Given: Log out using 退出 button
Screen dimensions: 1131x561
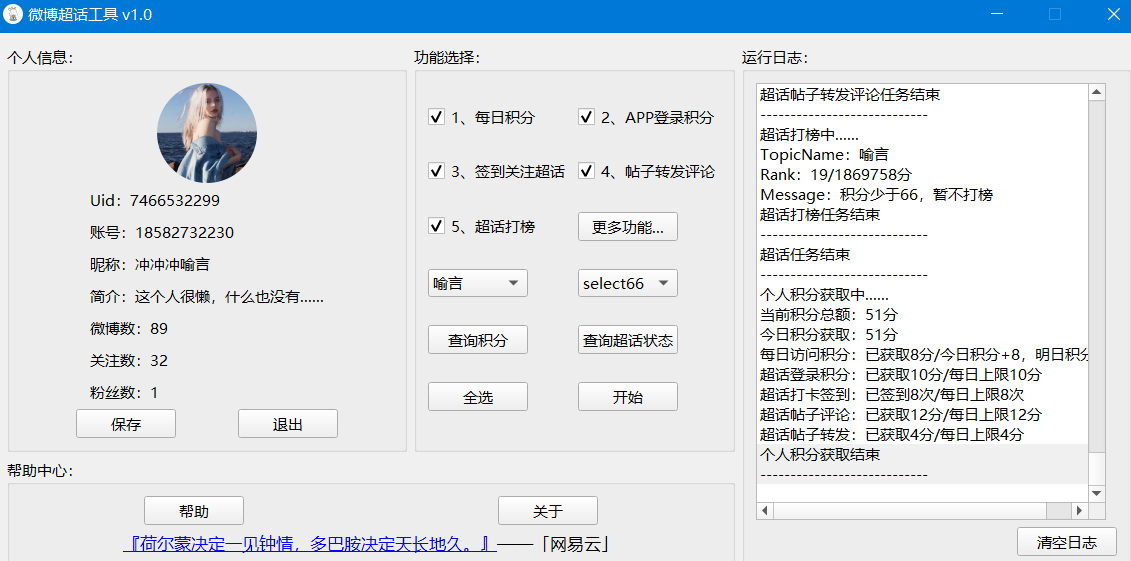Looking at the screenshot, I should [x=288, y=424].
